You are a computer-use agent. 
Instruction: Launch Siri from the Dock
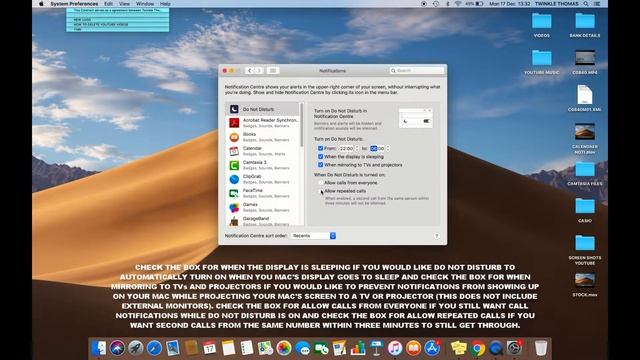pos(117,348)
